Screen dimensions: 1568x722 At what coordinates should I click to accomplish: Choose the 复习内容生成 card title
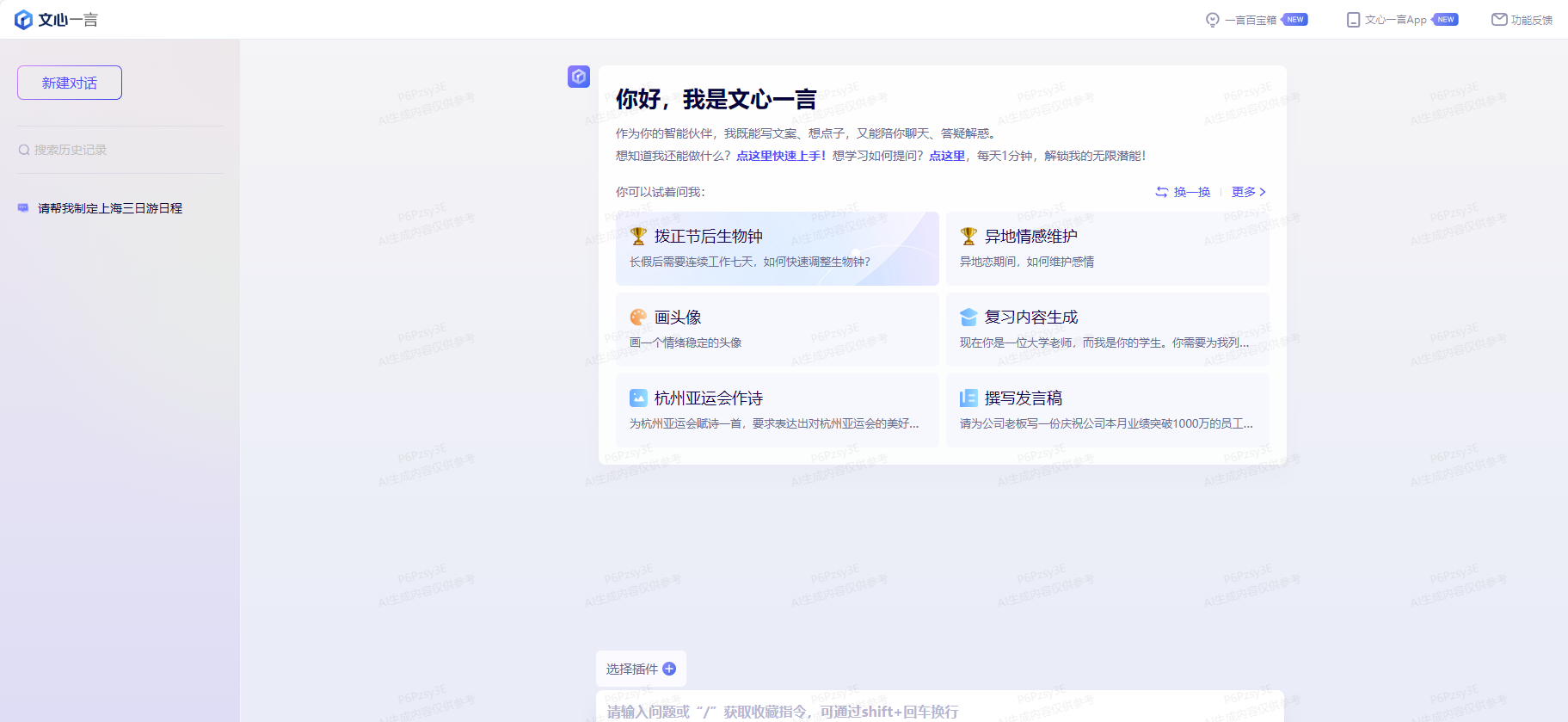tap(1031, 317)
